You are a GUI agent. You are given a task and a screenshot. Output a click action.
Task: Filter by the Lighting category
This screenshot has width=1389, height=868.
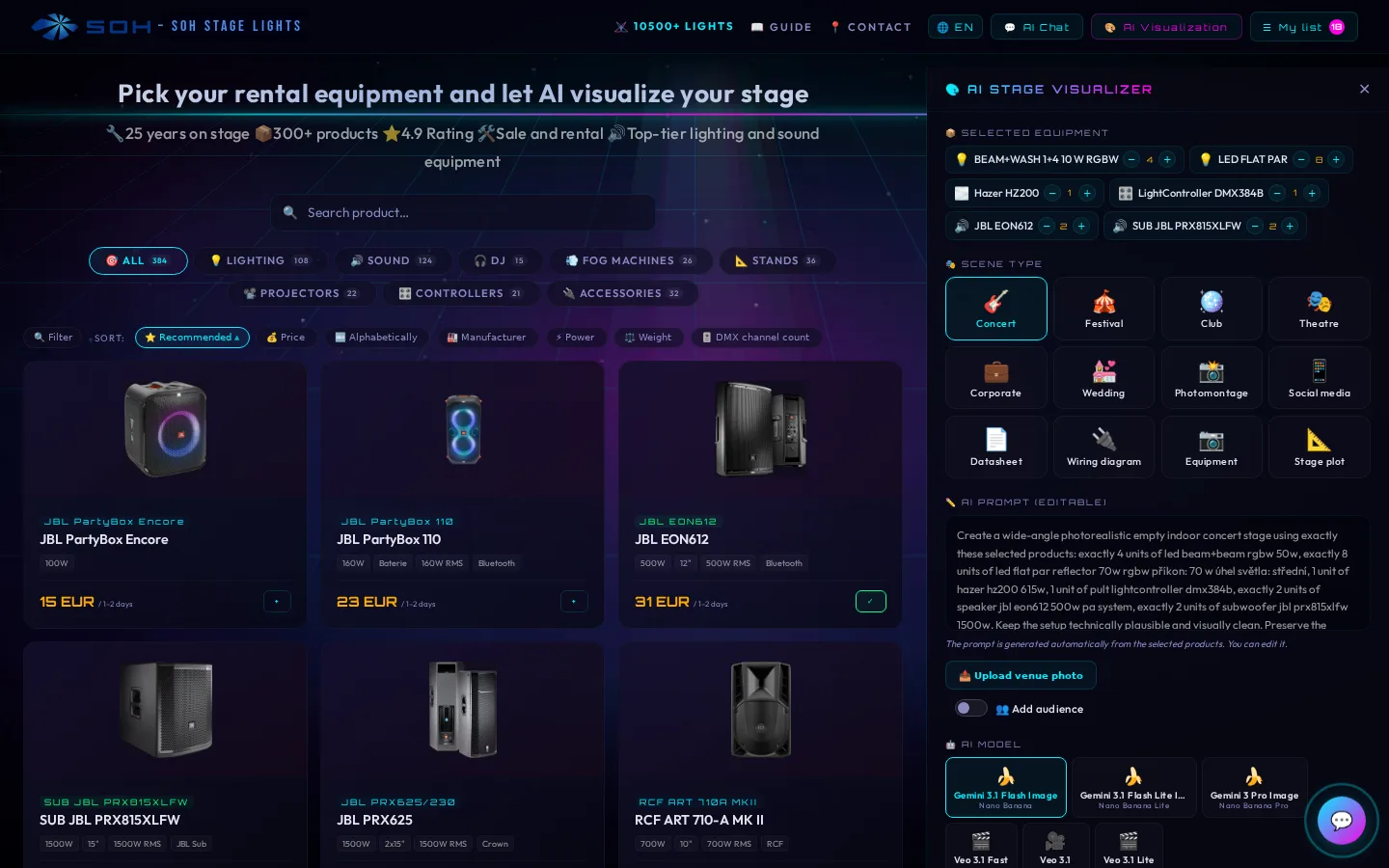click(x=259, y=260)
